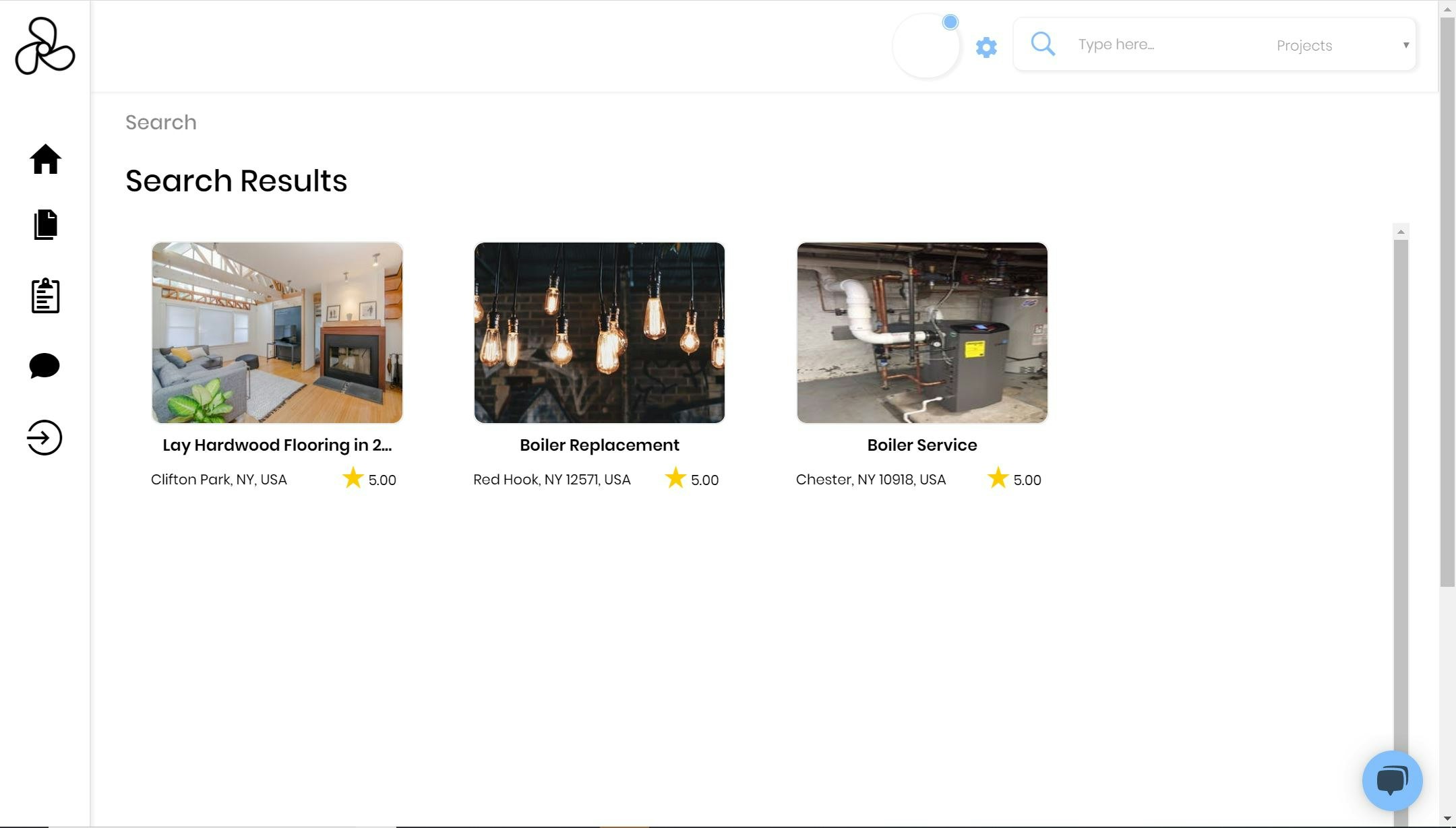Click the blank profile avatar circle

tap(926, 47)
